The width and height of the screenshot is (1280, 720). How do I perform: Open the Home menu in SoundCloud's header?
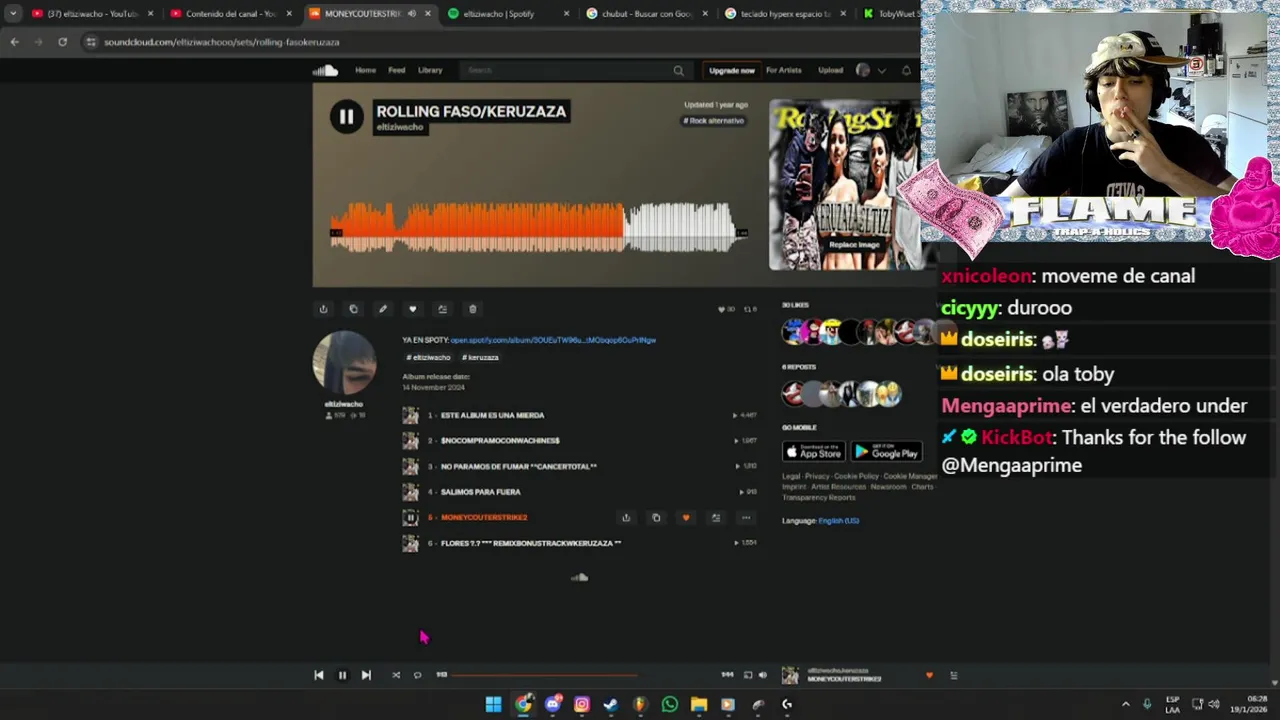pos(366,70)
